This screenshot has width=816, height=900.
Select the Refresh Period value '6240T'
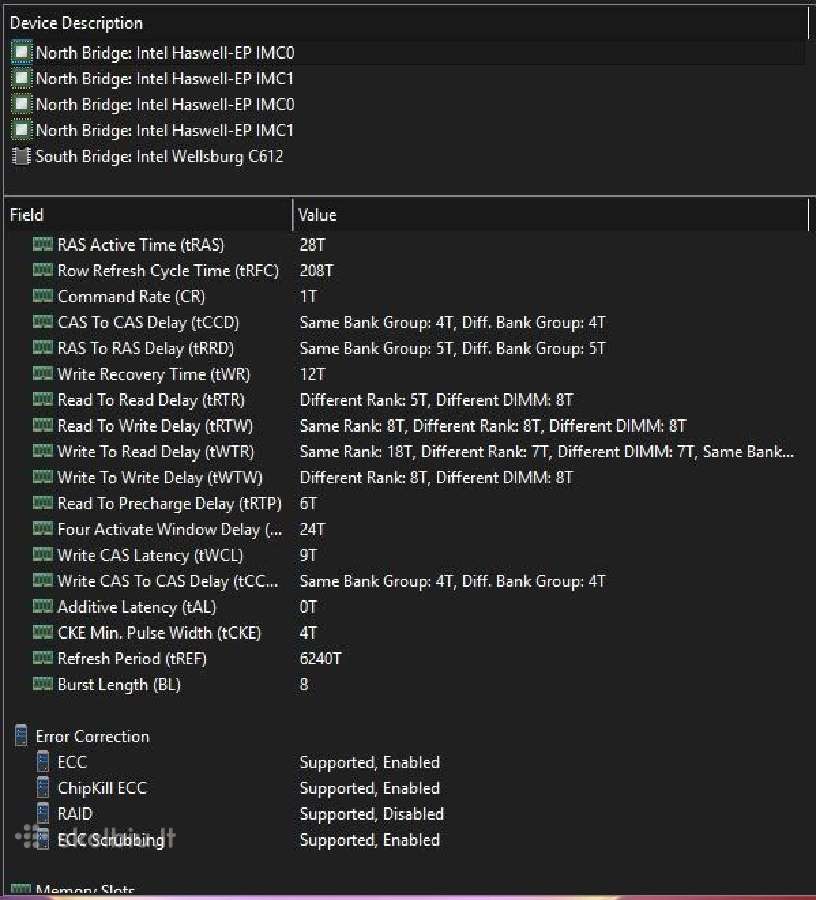click(320, 658)
